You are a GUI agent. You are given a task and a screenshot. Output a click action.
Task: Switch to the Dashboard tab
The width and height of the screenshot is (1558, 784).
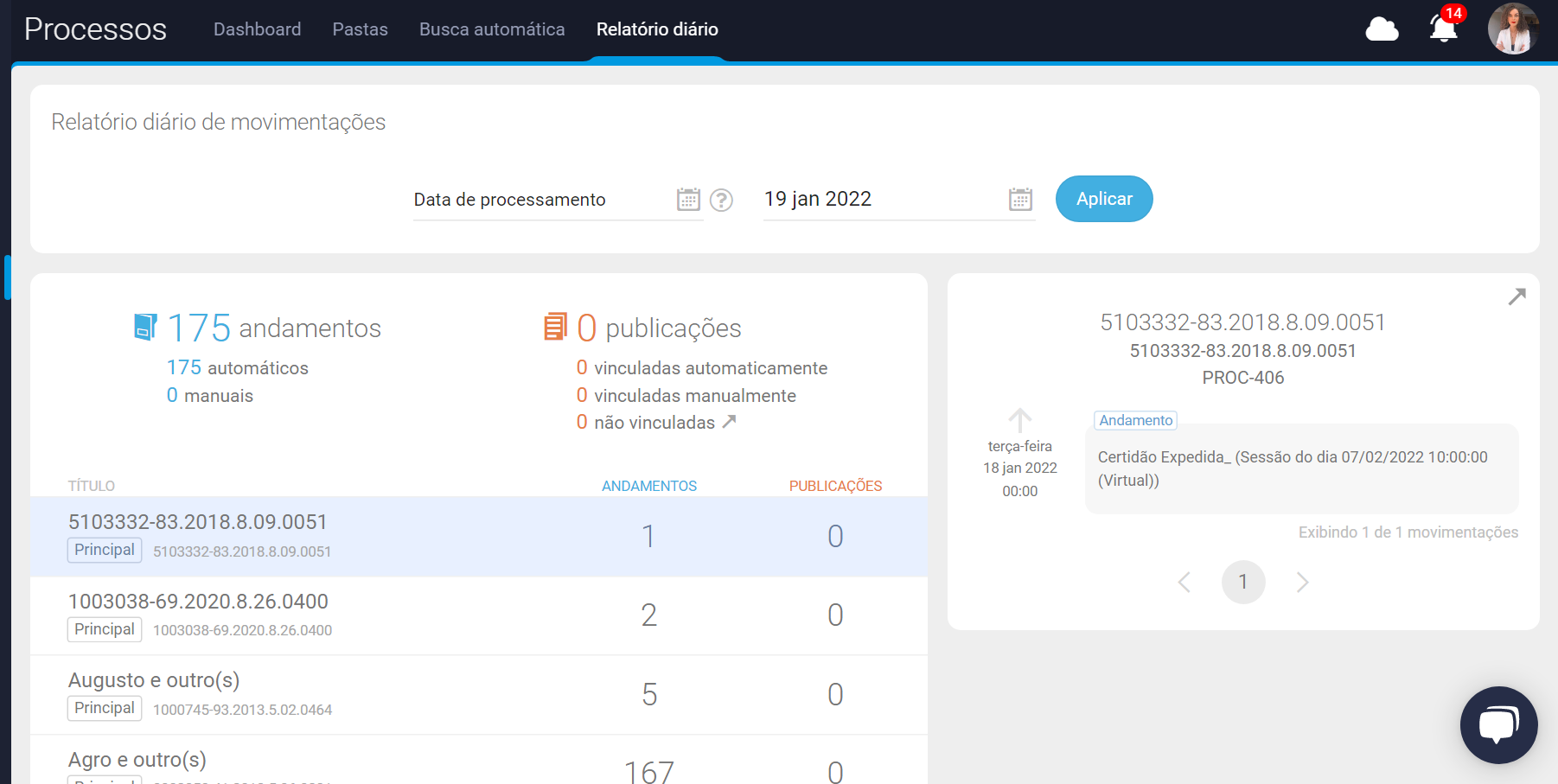[257, 29]
